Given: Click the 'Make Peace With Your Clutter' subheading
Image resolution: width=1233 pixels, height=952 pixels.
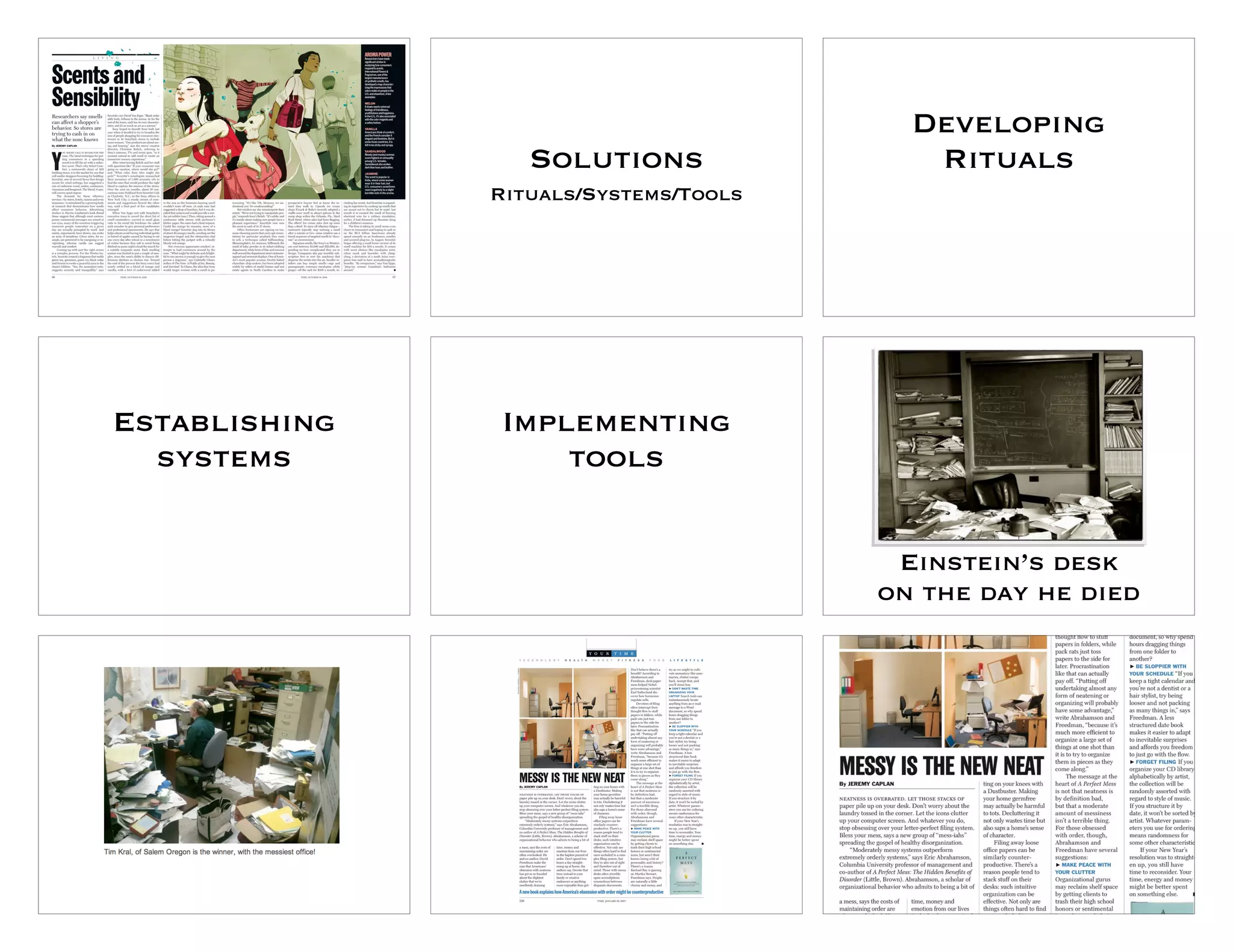Looking at the screenshot, I should [x=1083, y=868].
